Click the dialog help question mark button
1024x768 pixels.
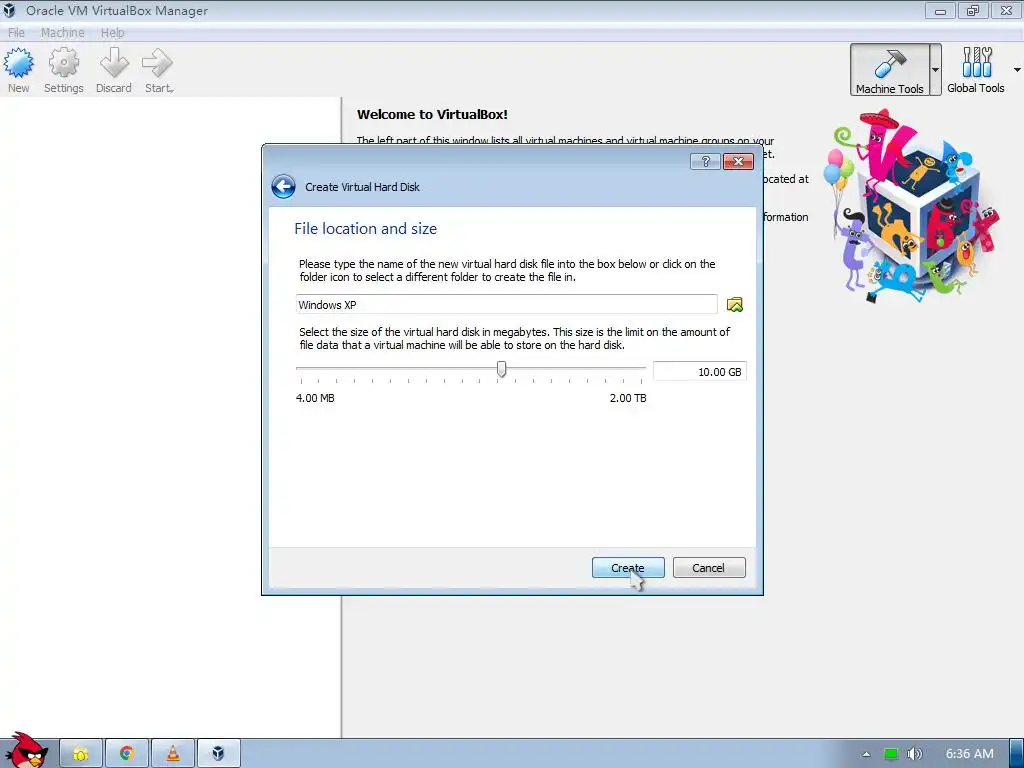pos(705,161)
